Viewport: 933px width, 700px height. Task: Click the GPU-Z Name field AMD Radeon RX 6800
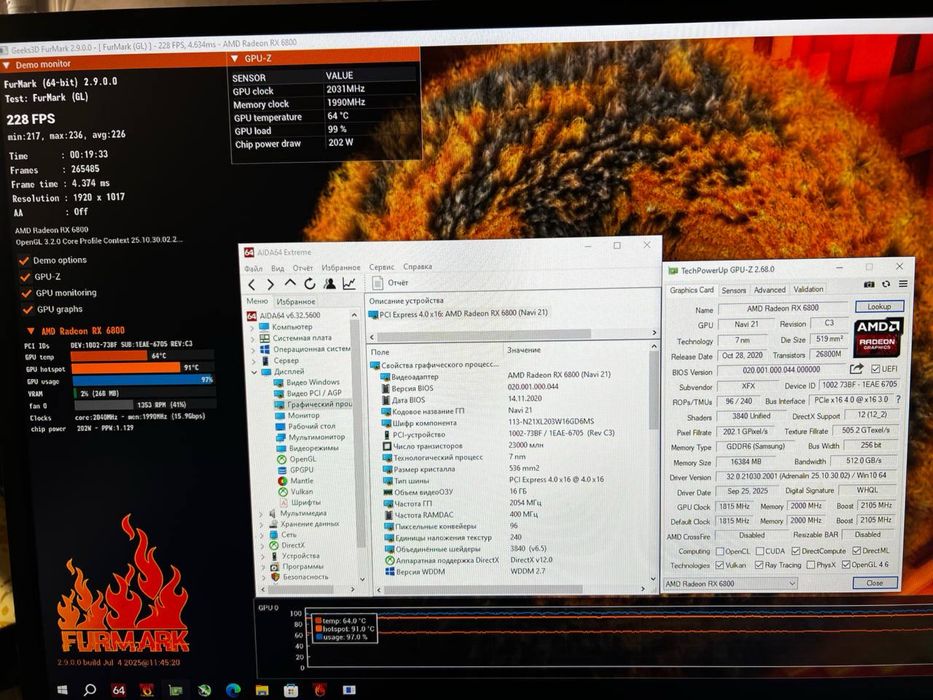(x=783, y=308)
